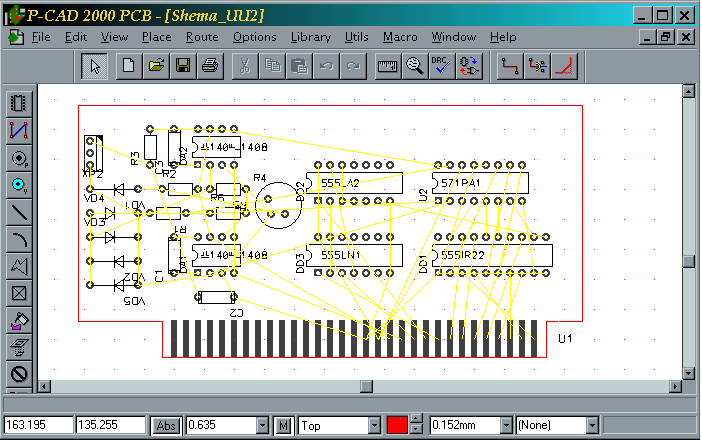Step layer down with spinner arrow

coord(416,430)
